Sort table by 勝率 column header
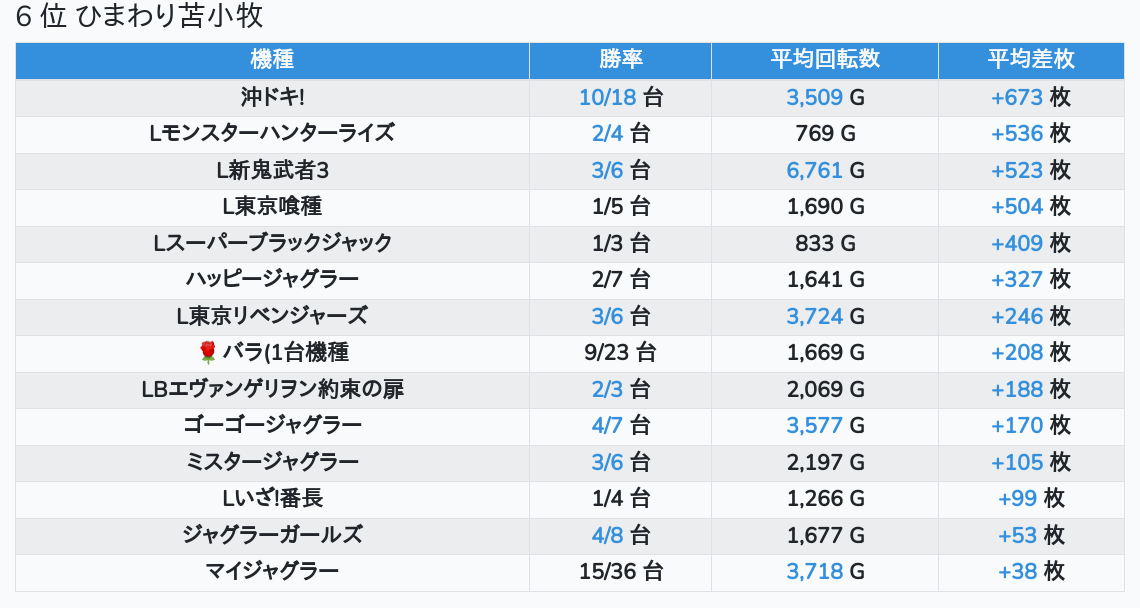Viewport: 1140px width, 608px height. 620,59
